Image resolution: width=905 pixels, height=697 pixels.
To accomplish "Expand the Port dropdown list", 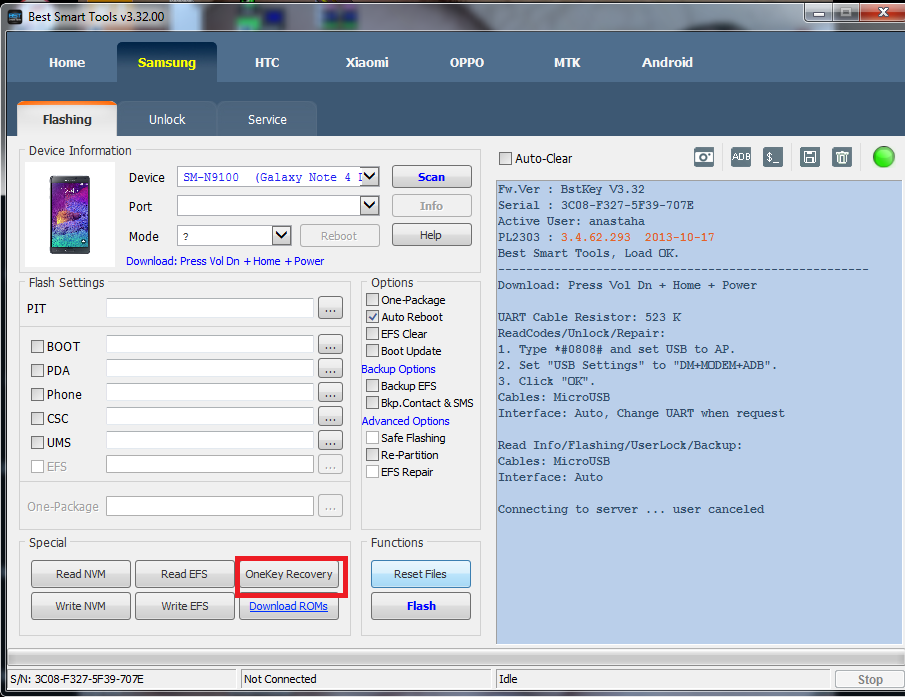I will [x=369, y=205].
